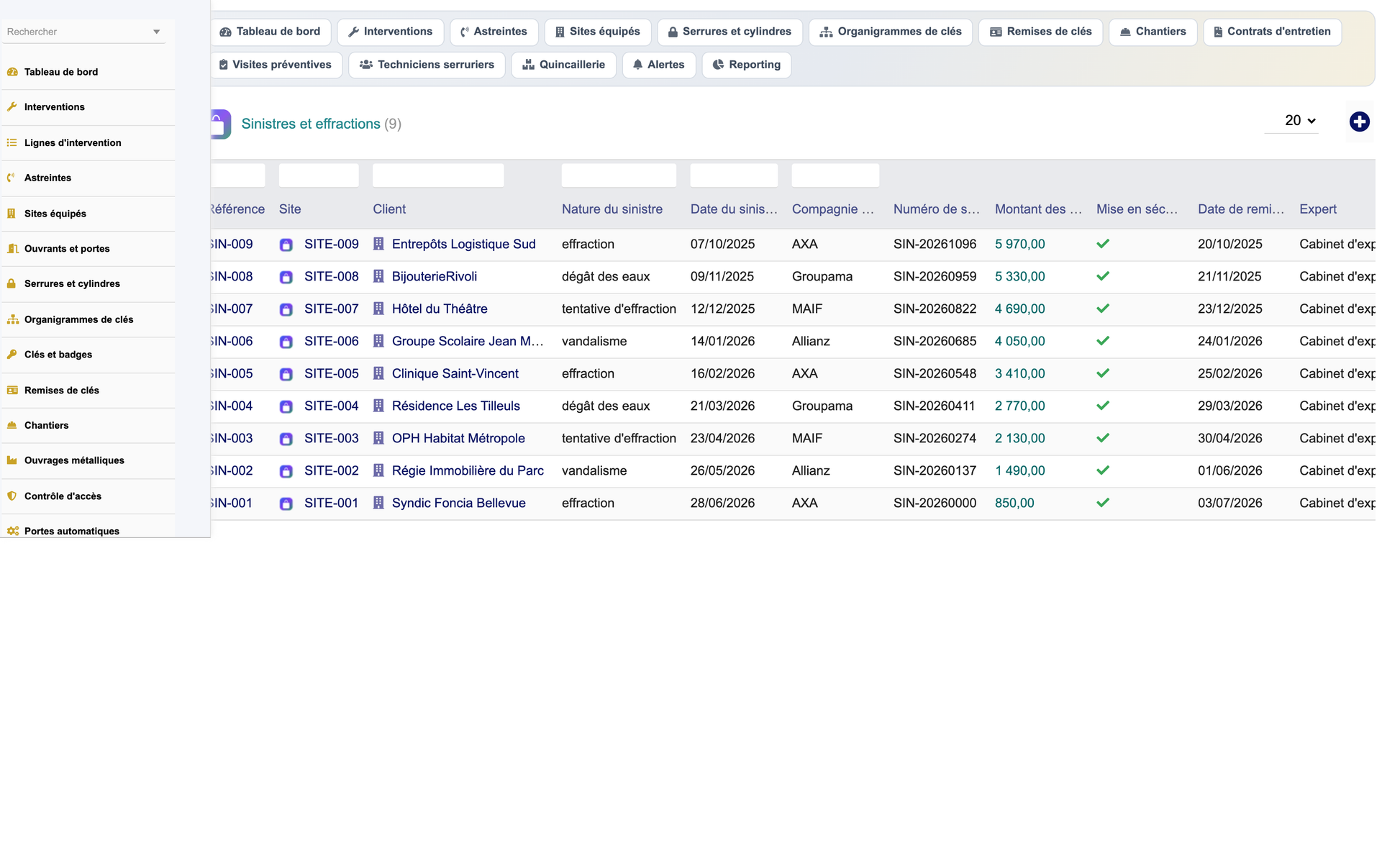Click the Client column filter field
Image resolution: width=1400 pixels, height=866 pixels.
[438, 176]
